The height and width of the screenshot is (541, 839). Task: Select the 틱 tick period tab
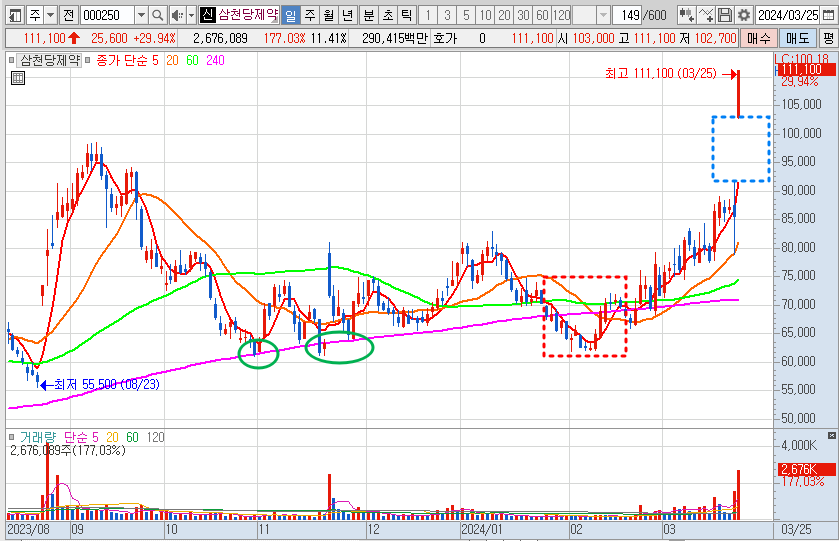tap(407, 16)
